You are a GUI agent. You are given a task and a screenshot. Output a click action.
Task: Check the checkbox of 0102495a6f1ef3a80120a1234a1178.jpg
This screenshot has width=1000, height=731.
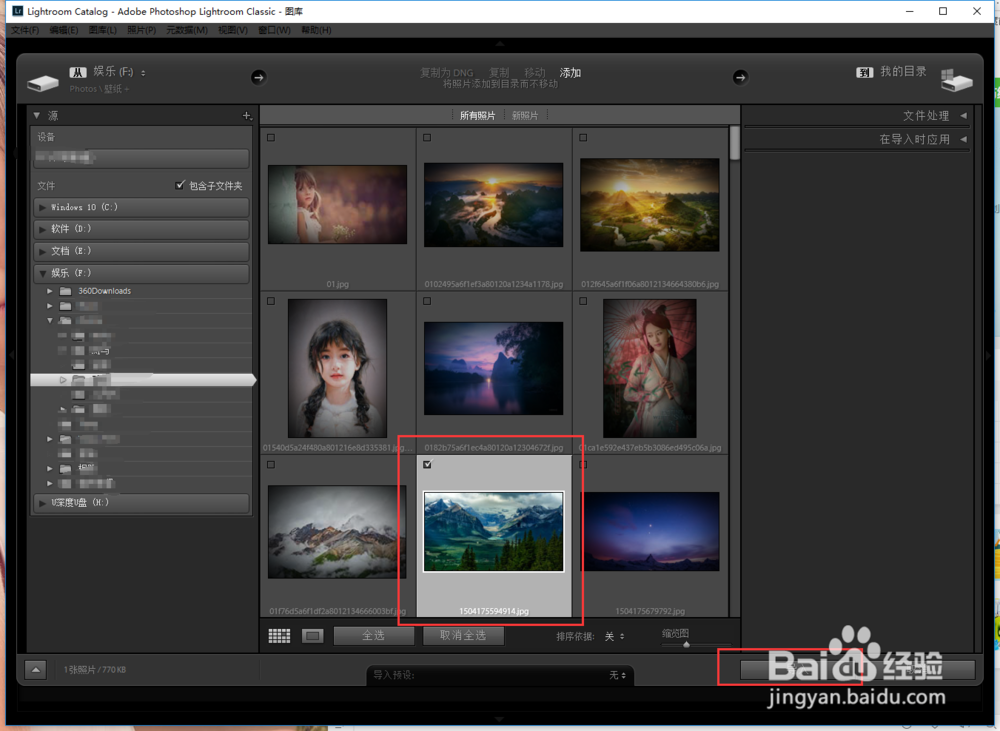427,138
